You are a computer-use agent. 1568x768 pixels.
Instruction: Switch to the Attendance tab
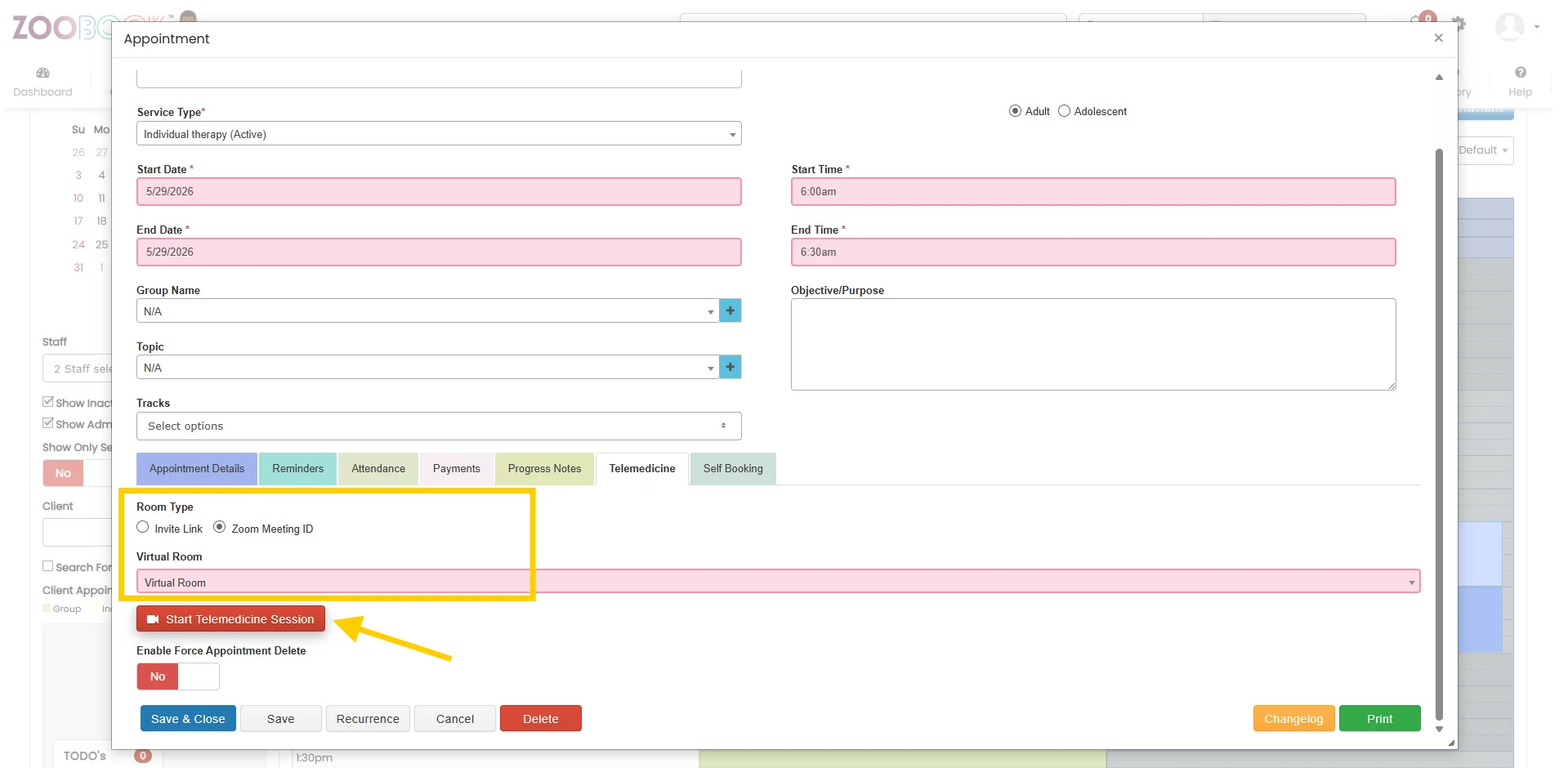click(x=378, y=469)
